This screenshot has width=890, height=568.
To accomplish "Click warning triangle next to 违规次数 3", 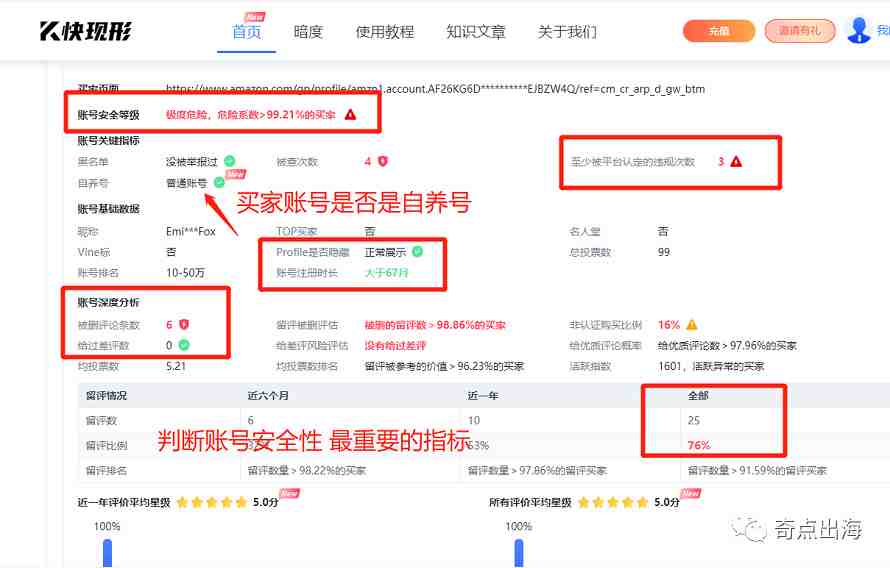I will 736,161.
